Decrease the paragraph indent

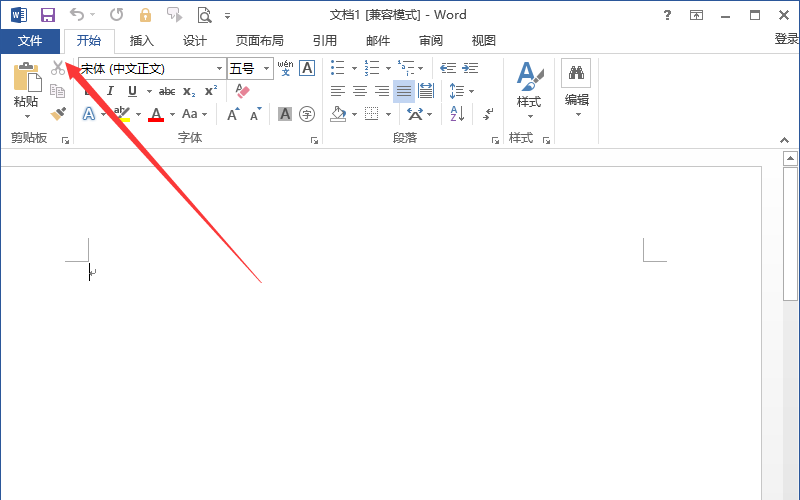click(448, 68)
